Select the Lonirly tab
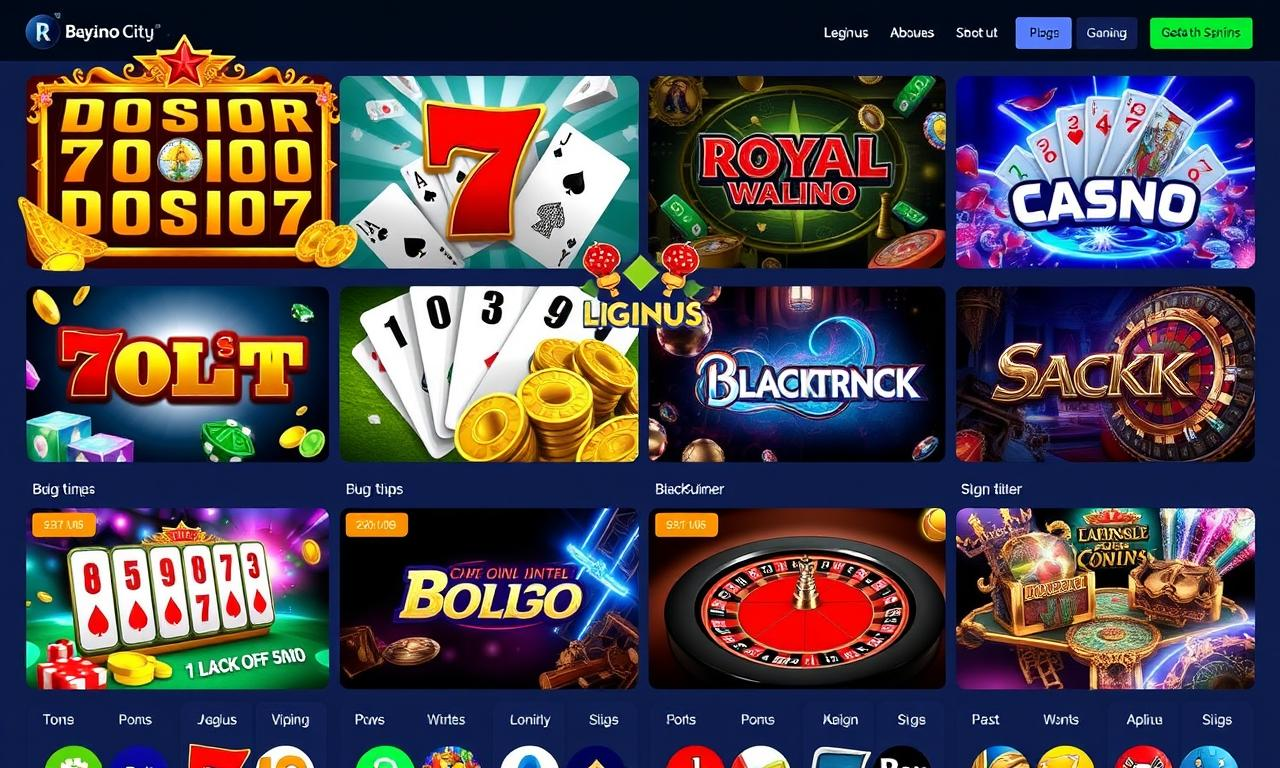The image size is (1280, 768). coord(530,720)
